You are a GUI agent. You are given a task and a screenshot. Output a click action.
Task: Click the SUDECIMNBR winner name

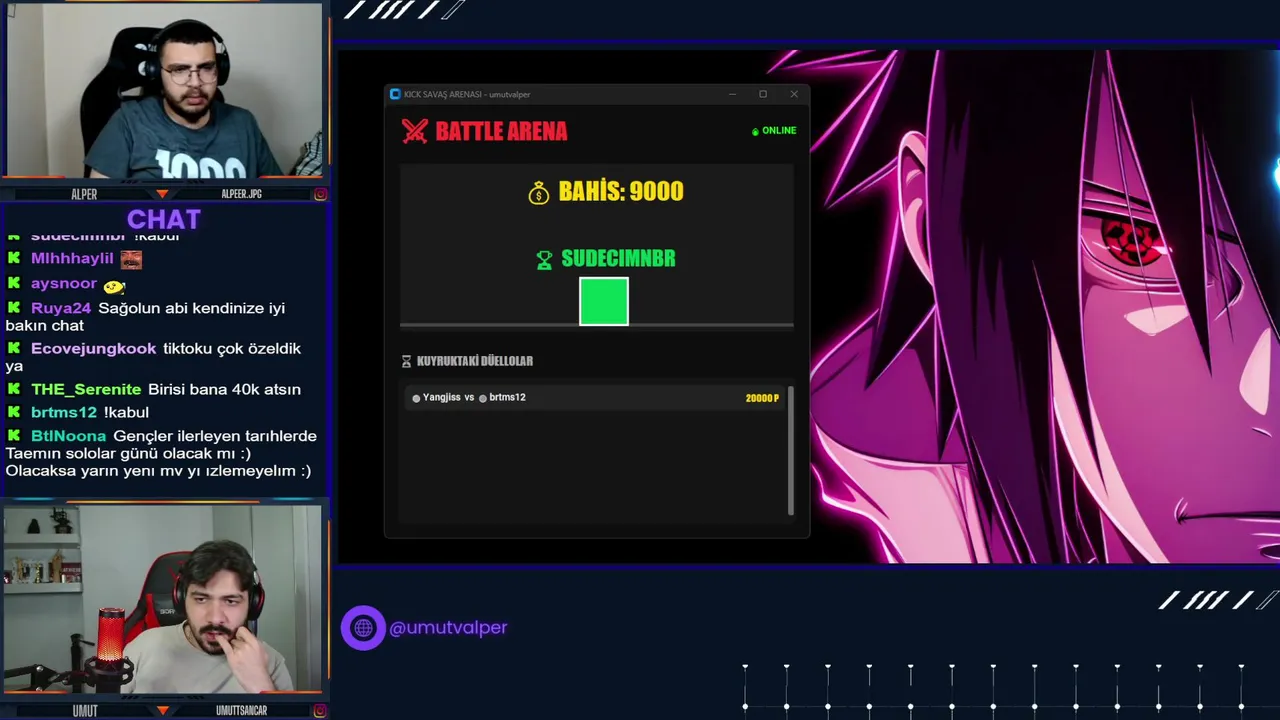(x=618, y=259)
